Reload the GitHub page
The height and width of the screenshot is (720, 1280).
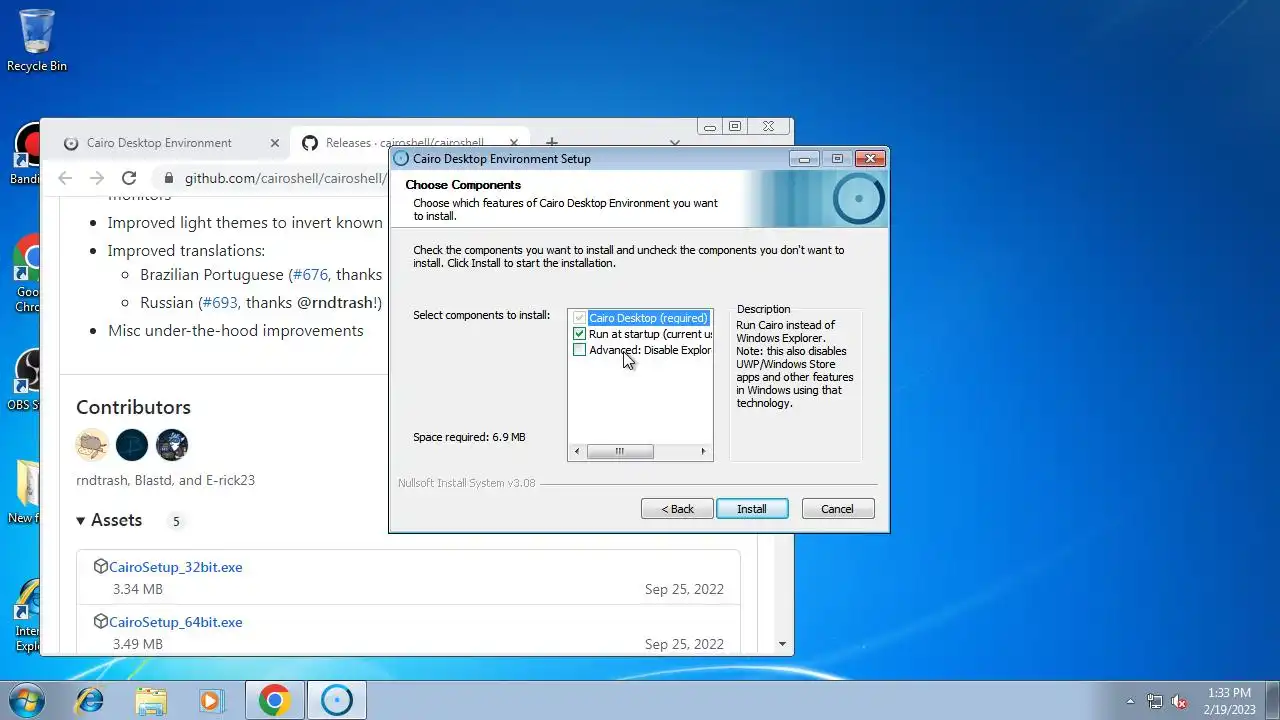tap(129, 178)
